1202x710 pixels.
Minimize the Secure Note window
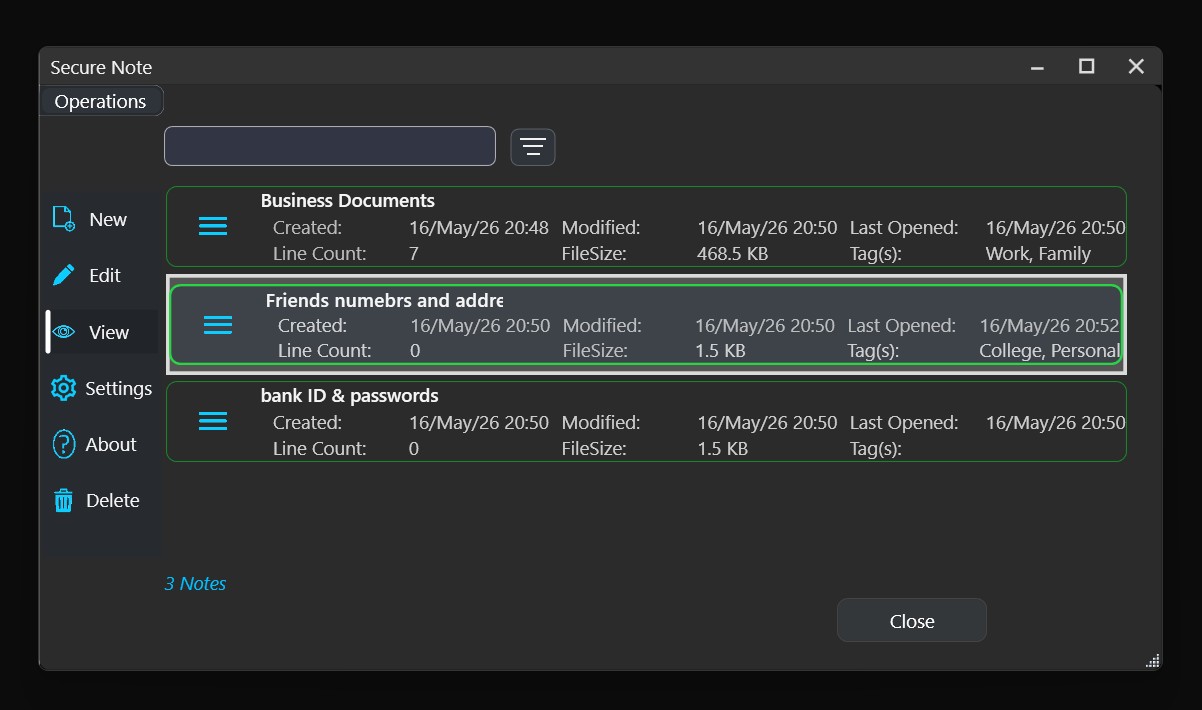(x=1037, y=67)
